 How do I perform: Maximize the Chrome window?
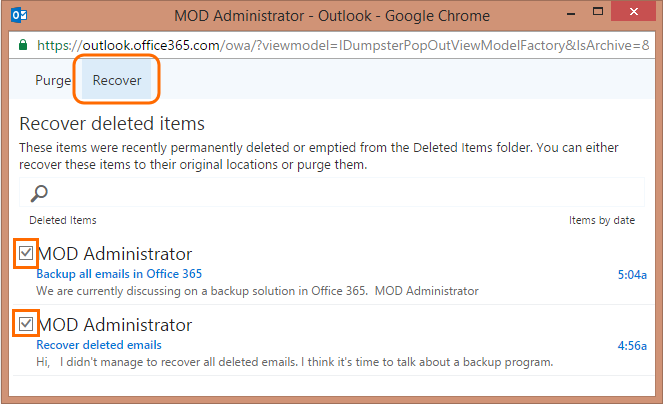pyautogui.click(x=598, y=12)
